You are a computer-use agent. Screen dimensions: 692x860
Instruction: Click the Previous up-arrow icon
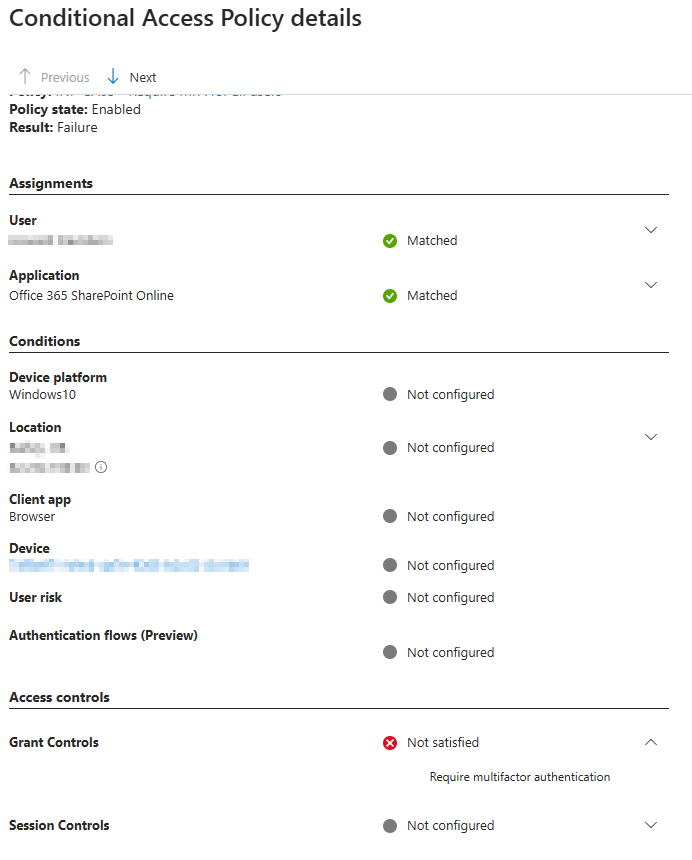click(x=25, y=77)
